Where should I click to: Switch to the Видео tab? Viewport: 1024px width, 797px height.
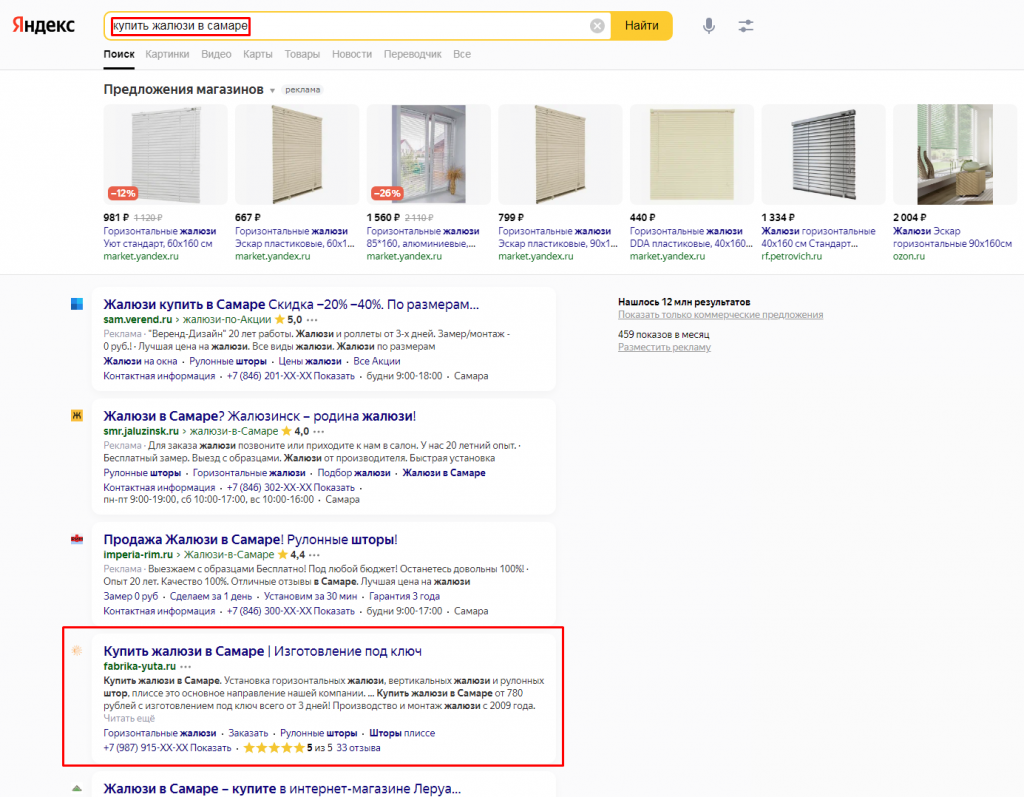point(216,54)
